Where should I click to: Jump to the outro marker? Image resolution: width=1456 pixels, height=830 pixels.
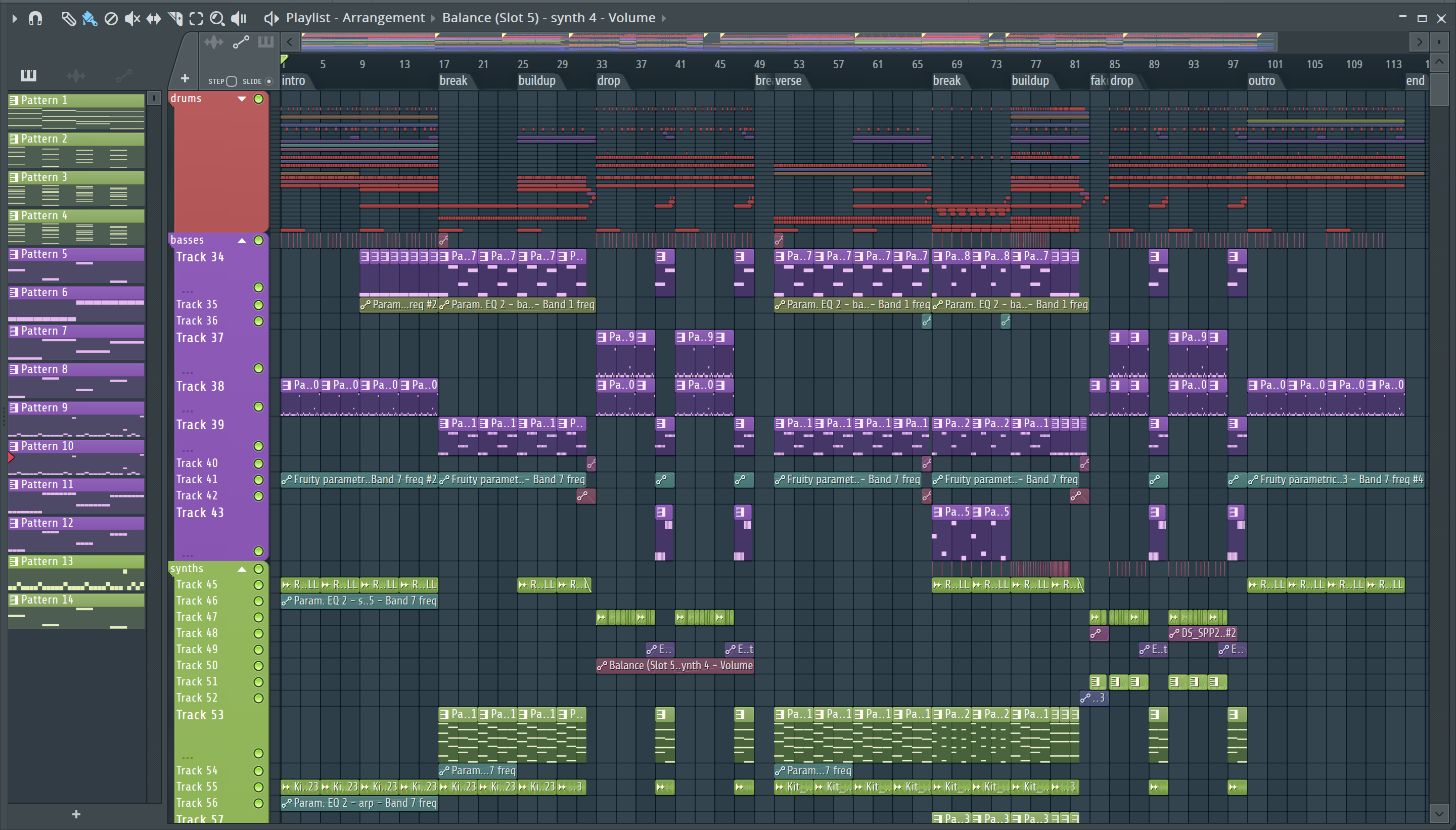coord(1261,80)
